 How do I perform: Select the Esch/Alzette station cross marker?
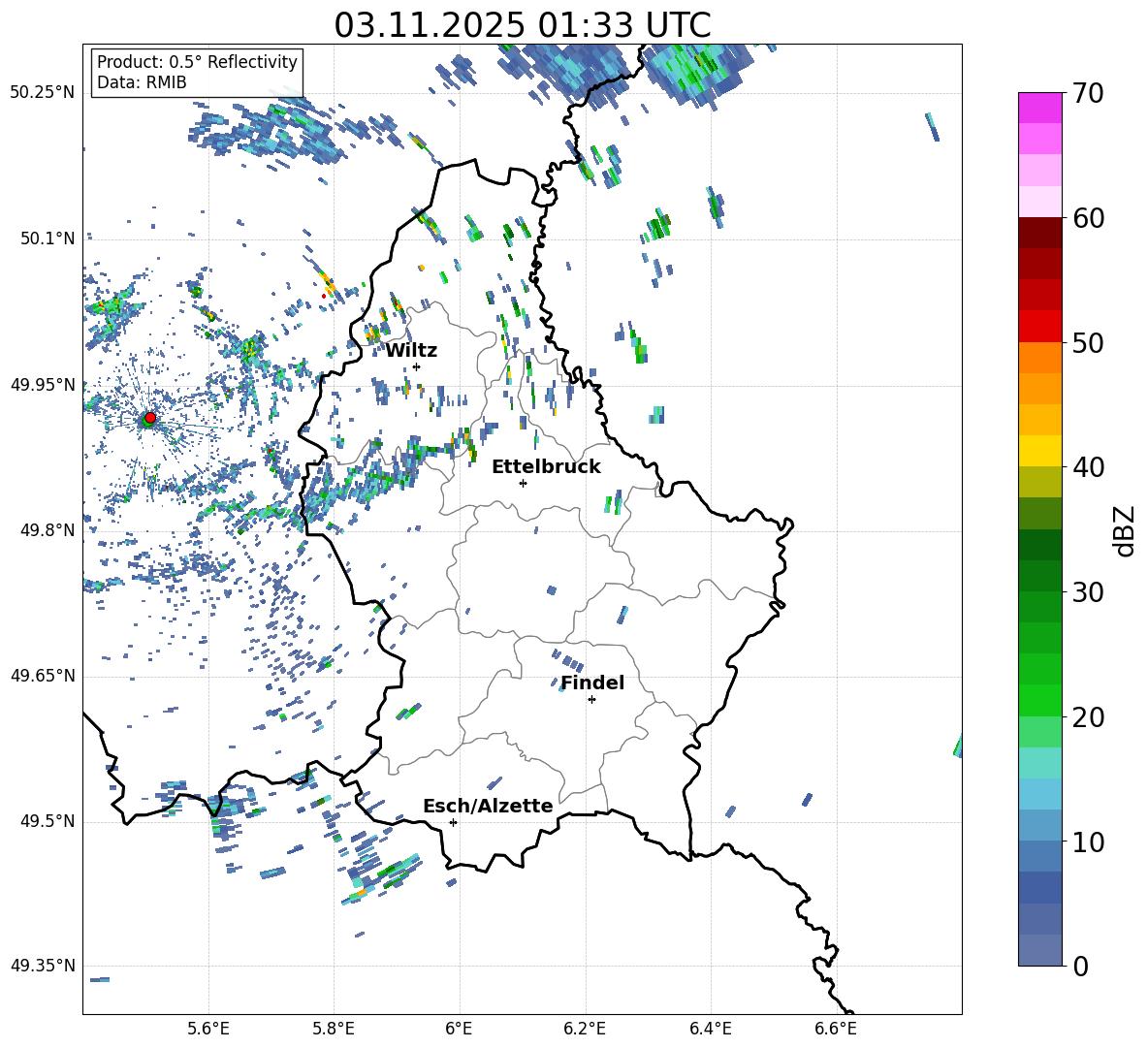(x=453, y=822)
